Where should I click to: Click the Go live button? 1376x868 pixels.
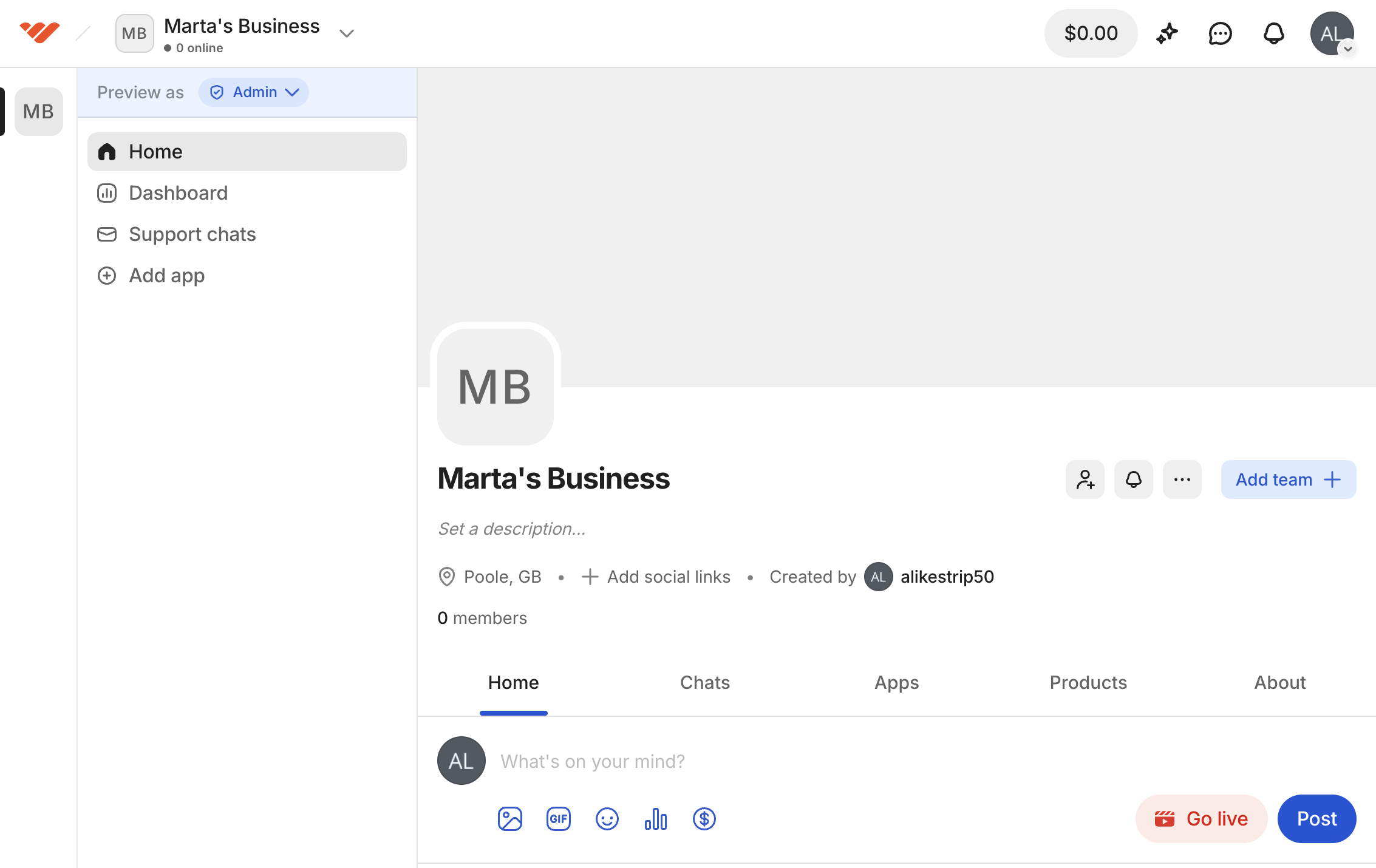(1202, 819)
